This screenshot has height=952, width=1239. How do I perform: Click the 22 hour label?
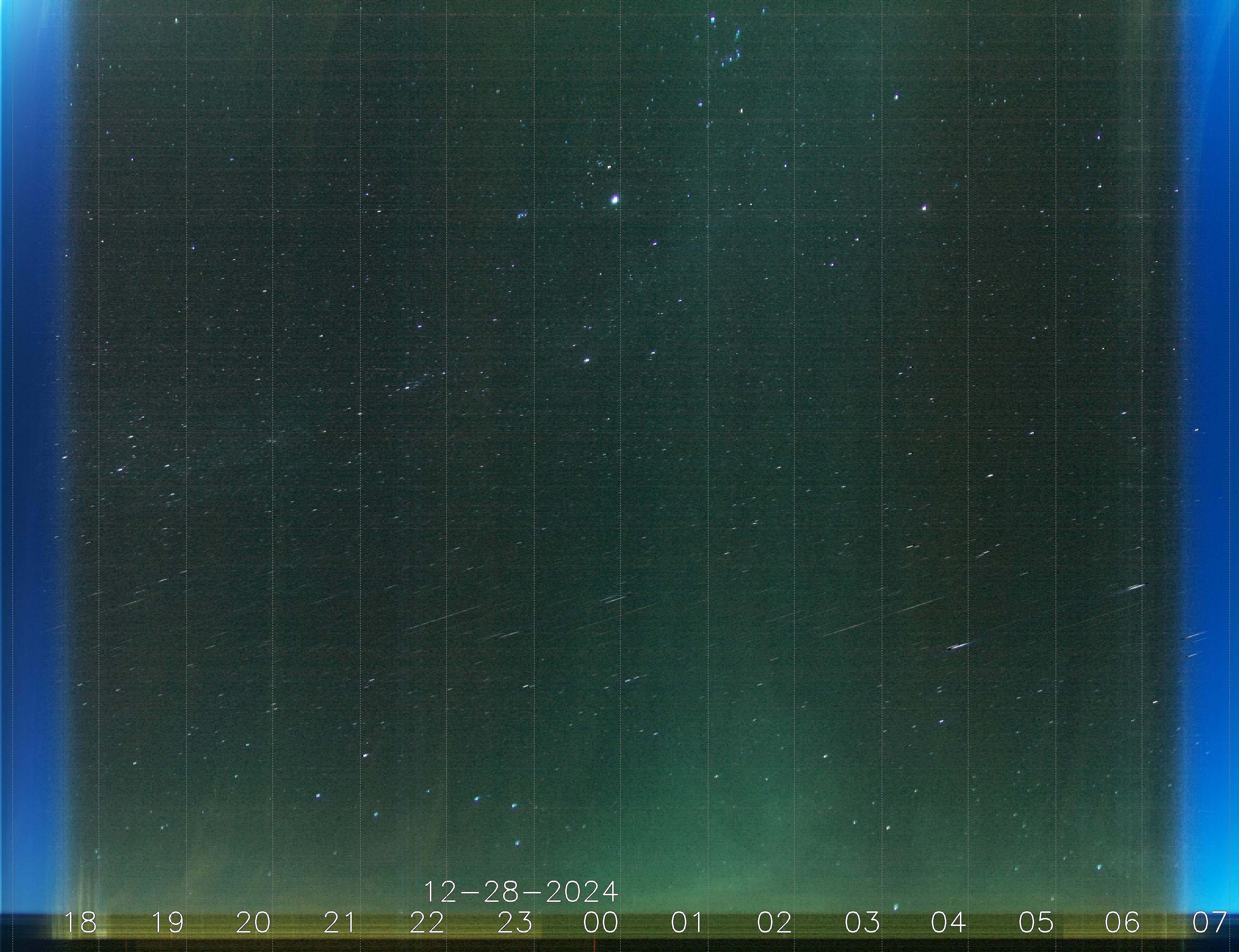pos(427,923)
